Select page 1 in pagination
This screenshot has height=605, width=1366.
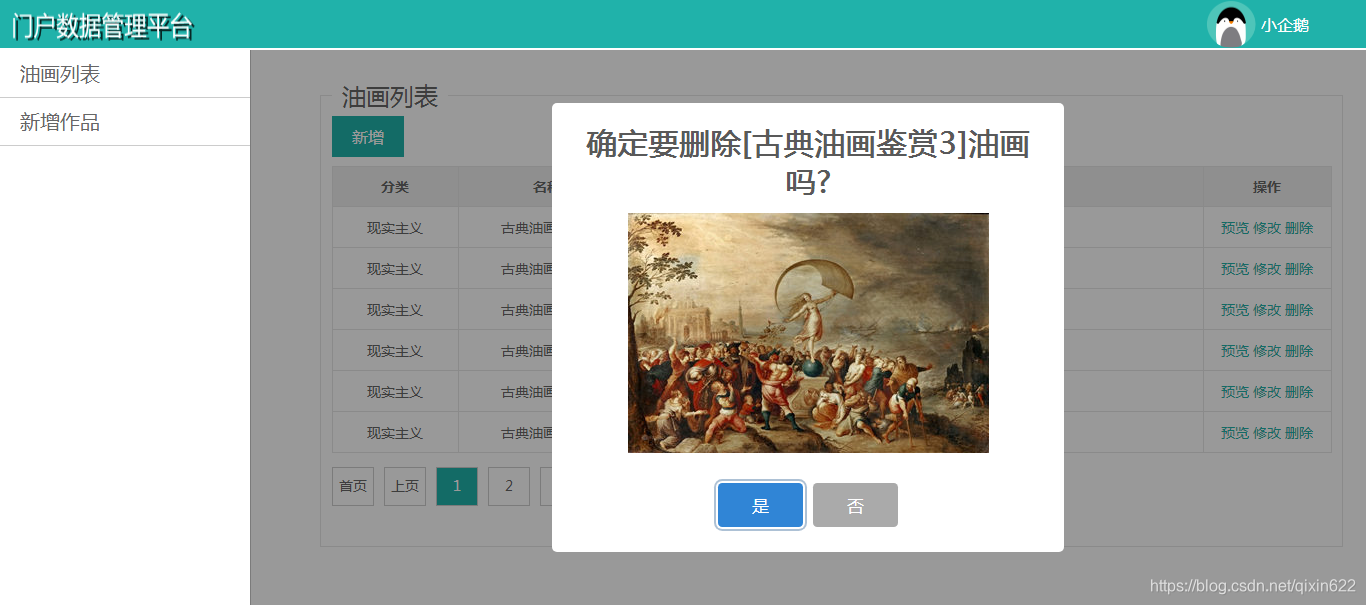click(x=457, y=486)
